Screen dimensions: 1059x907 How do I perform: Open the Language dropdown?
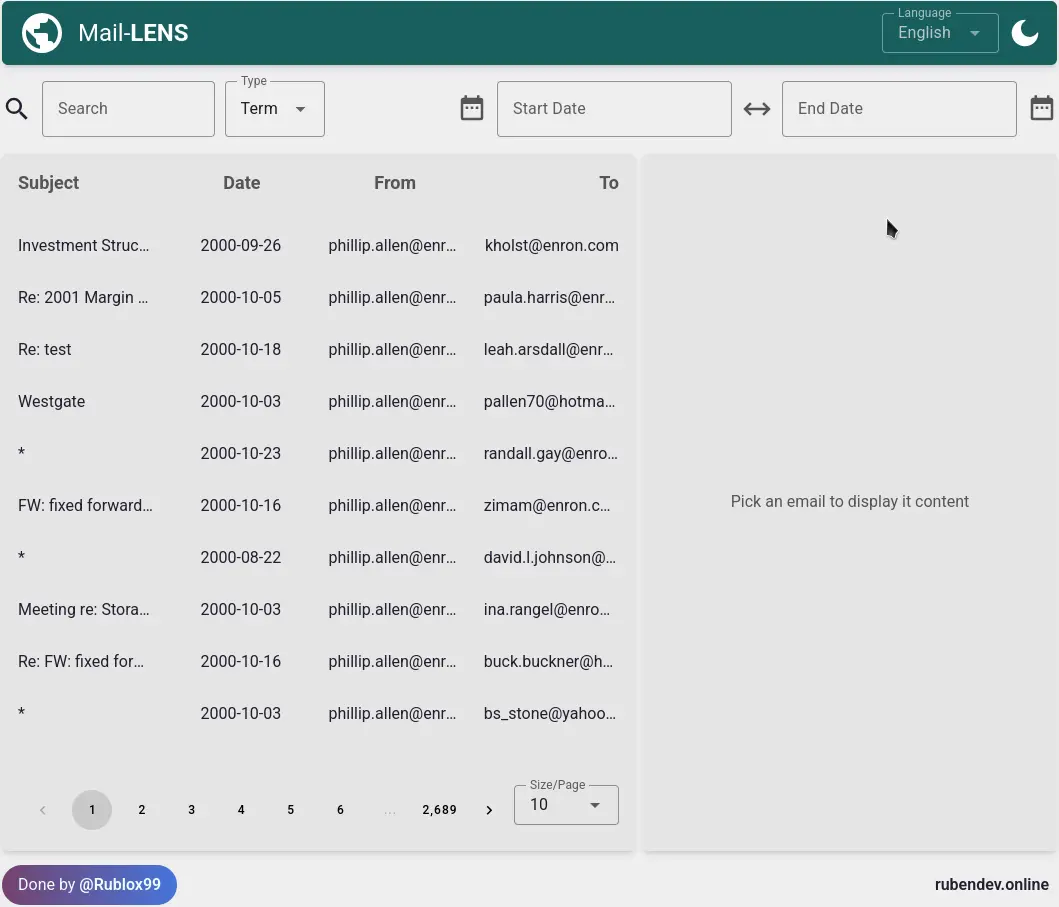point(939,32)
